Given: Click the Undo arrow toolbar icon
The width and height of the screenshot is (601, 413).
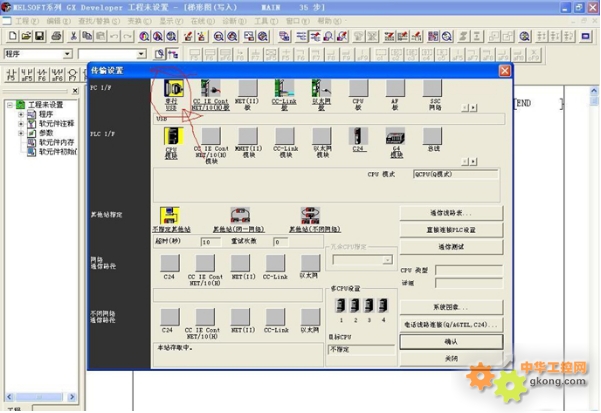Looking at the screenshot, I should pyautogui.click(x=114, y=36).
